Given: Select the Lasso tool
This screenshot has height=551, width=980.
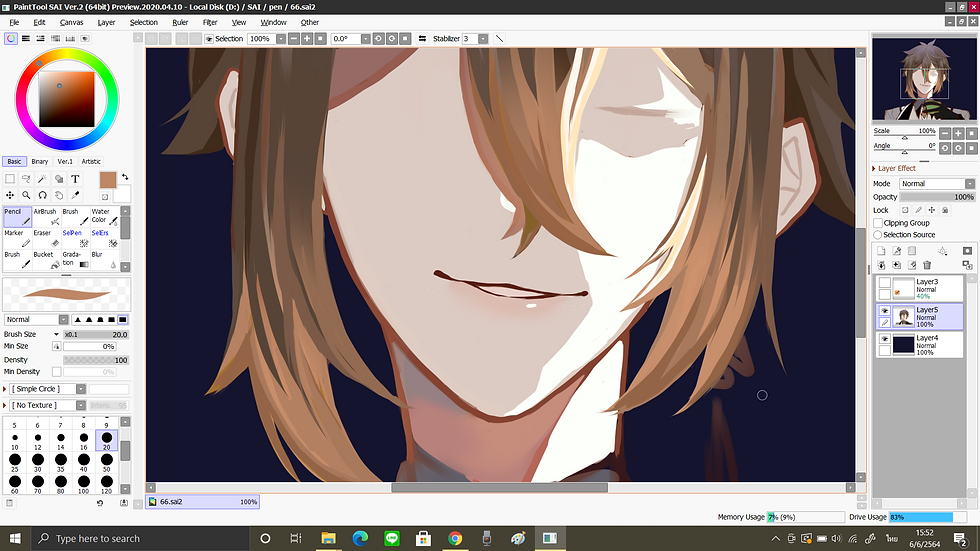Looking at the screenshot, I should tap(26, 179).
